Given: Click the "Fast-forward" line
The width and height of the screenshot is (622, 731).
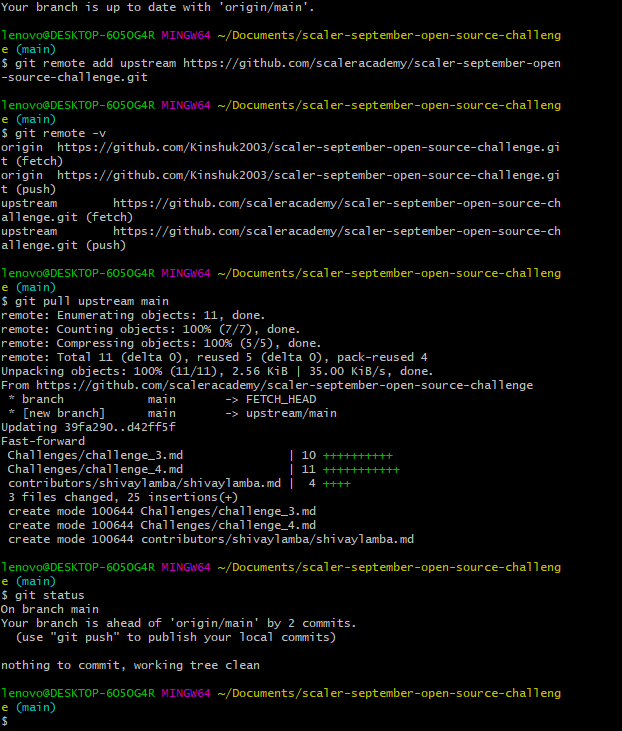Looking at the screenshot, I should (43, 441).
